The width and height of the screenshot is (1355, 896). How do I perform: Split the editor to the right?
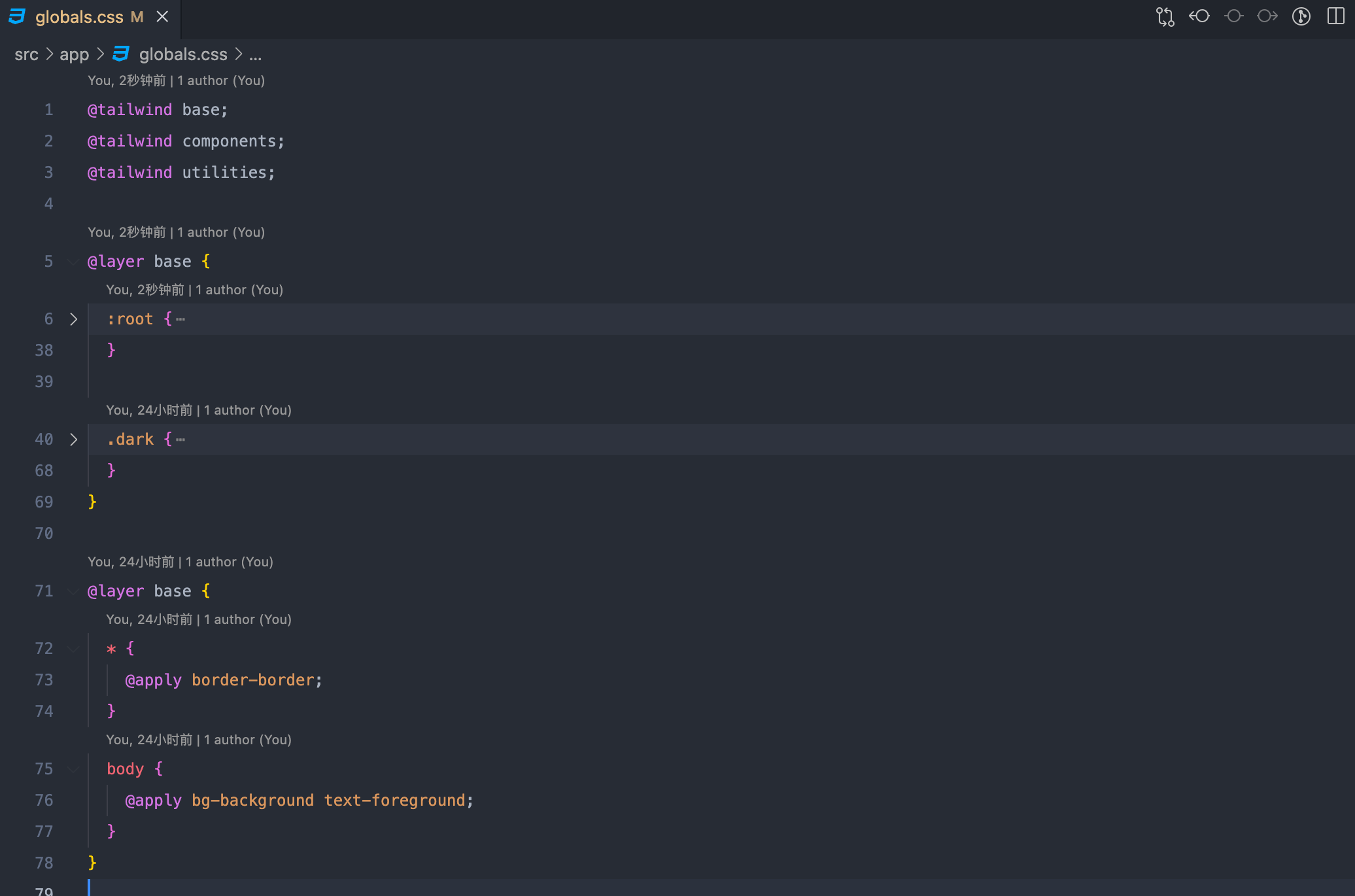click(1335, 16)
